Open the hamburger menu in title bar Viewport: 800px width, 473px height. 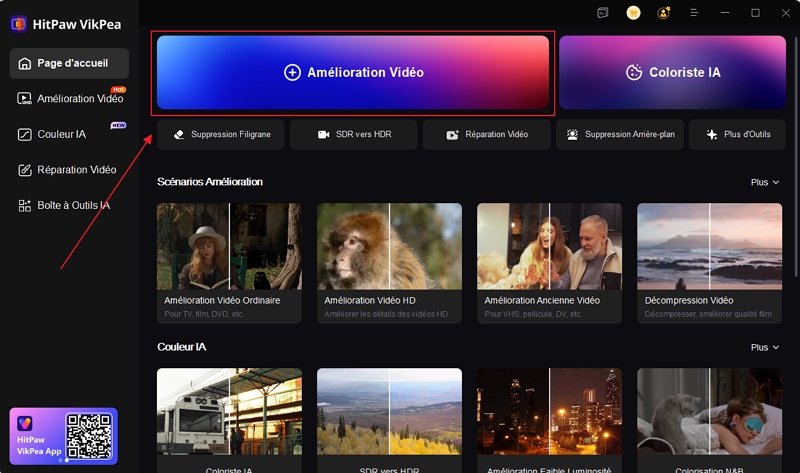tap(694, 13)
